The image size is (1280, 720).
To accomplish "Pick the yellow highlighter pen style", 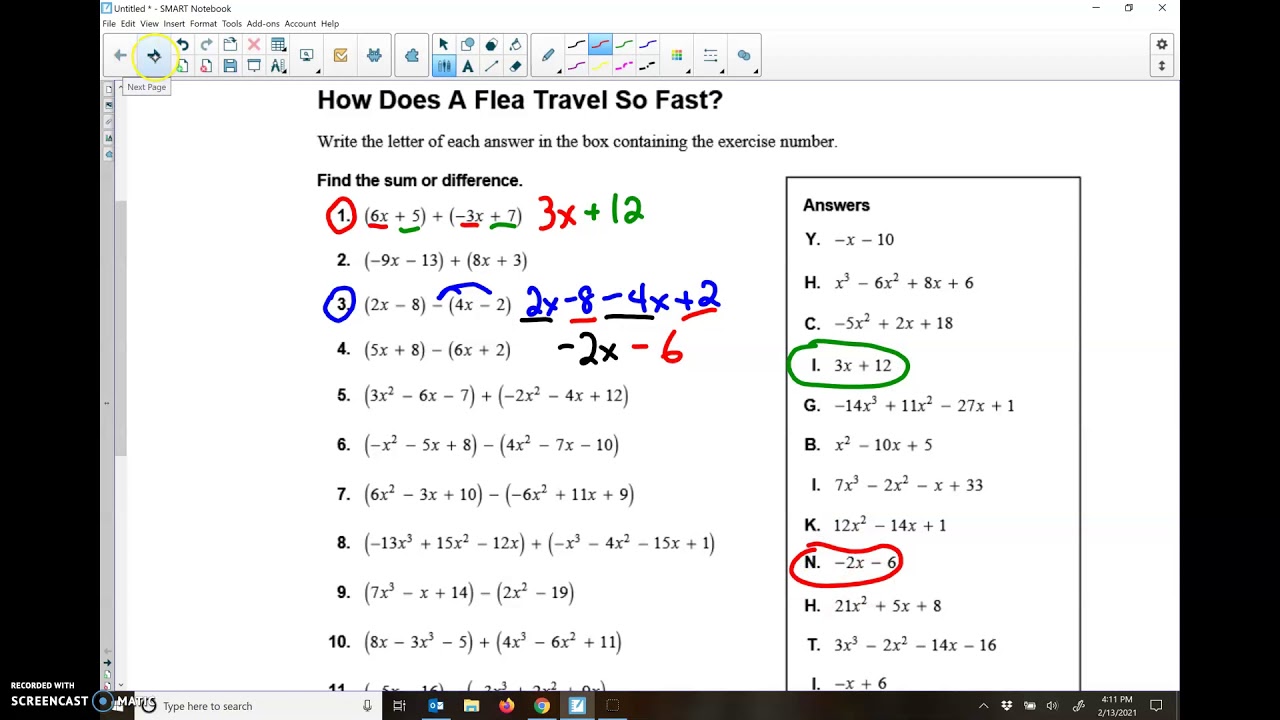I will tap(600, 66).
